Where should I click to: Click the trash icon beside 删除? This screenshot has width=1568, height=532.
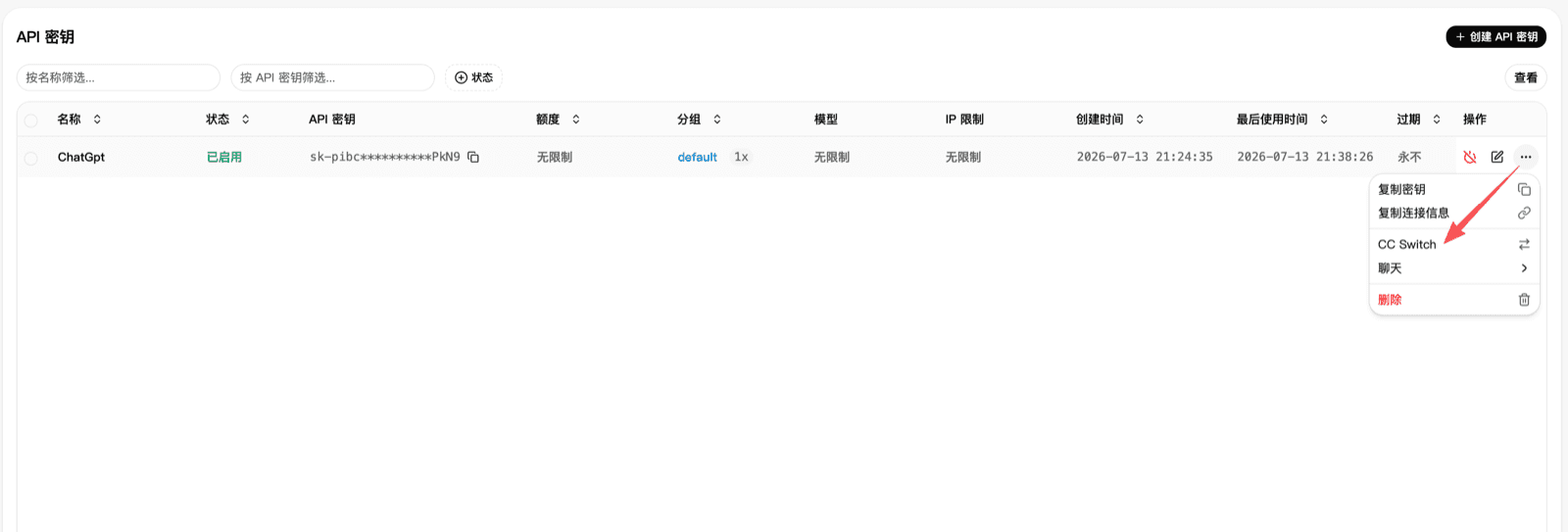click(1524, 300)
